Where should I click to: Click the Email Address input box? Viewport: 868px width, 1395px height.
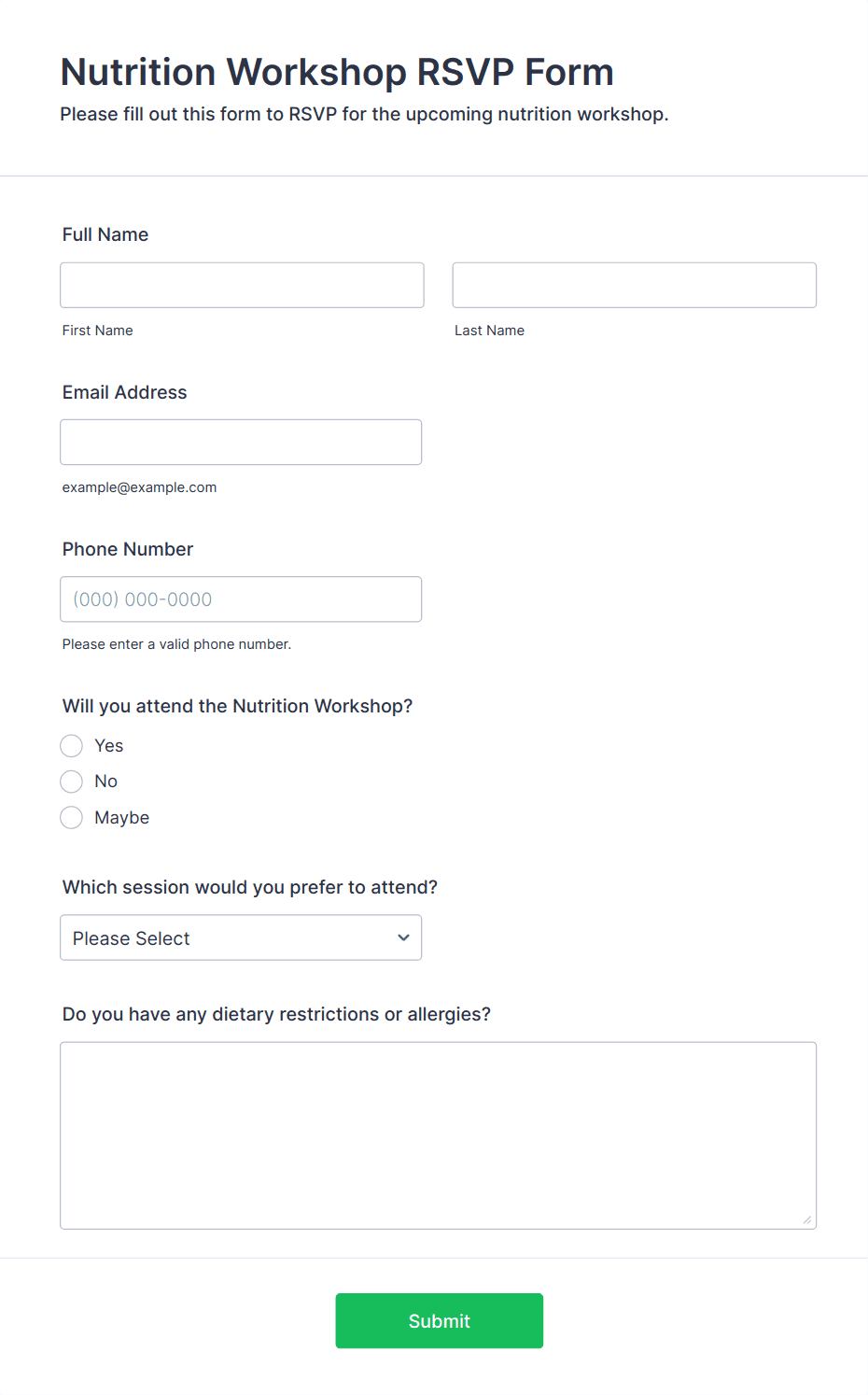(x=241, y=442)
